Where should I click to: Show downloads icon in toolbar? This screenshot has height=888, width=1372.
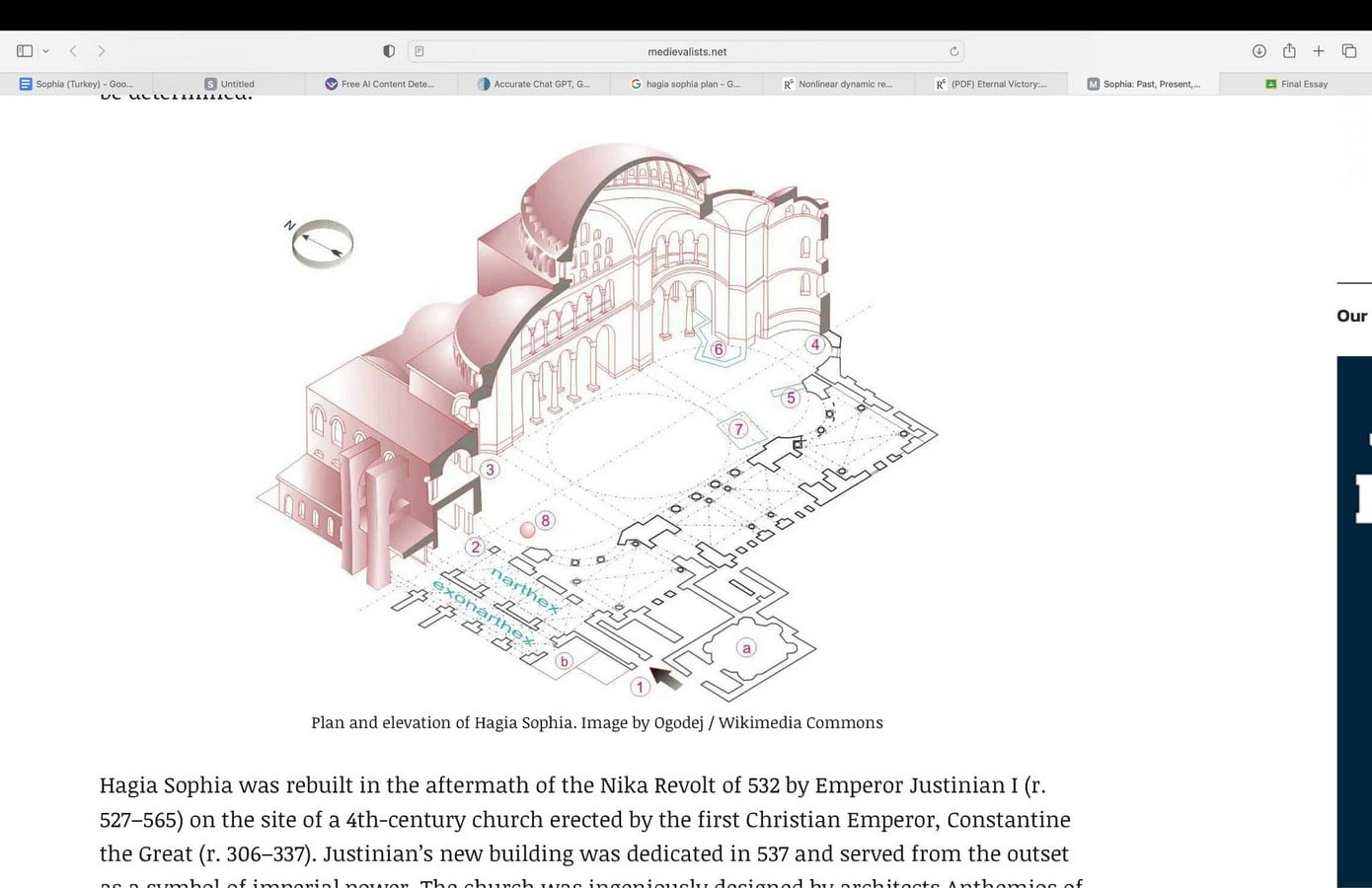tap(1259, 51)
